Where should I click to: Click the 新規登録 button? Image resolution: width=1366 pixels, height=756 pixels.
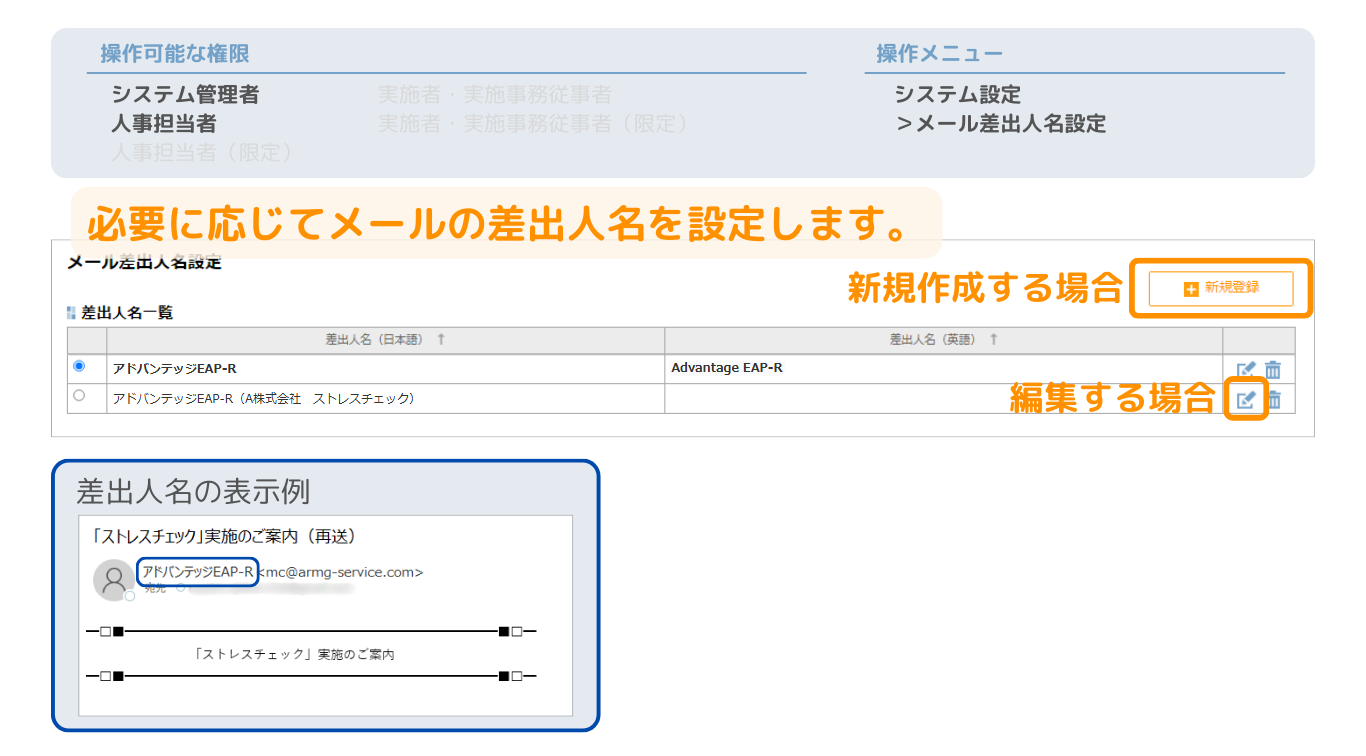tap(1221, 288)
